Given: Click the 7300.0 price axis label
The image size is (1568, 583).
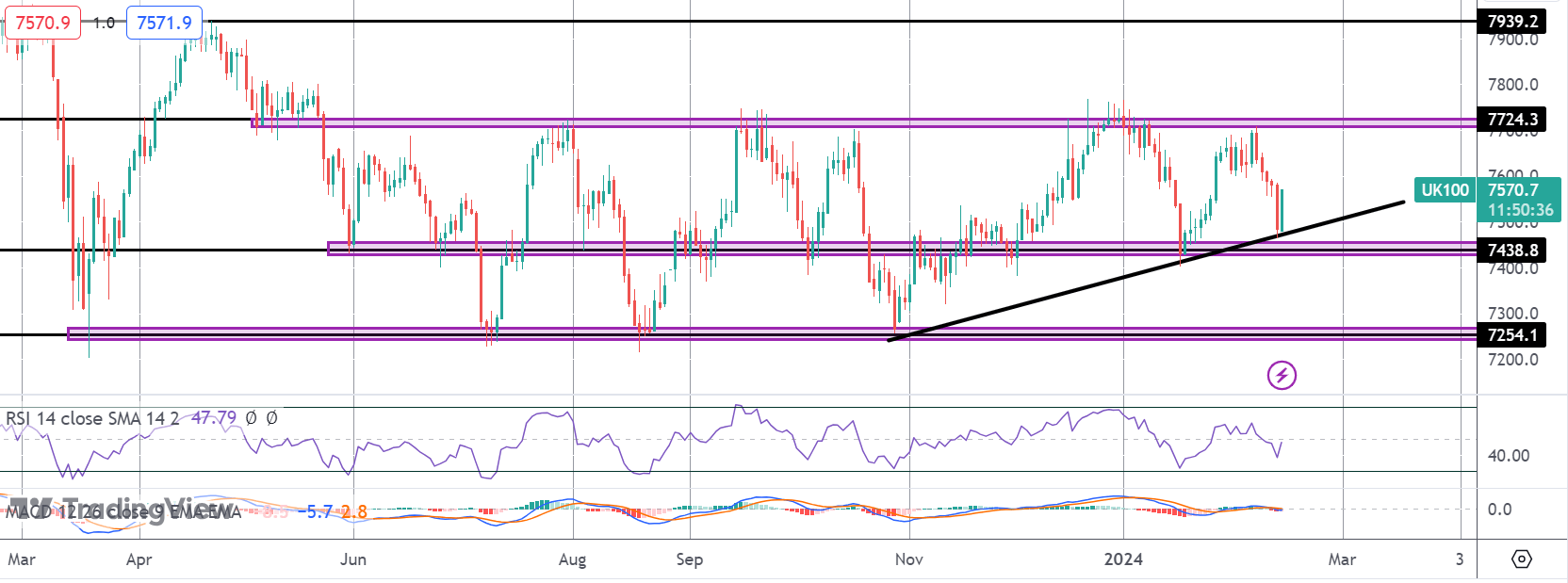Looking at the screenshot, I should [x=1513, y=314].
